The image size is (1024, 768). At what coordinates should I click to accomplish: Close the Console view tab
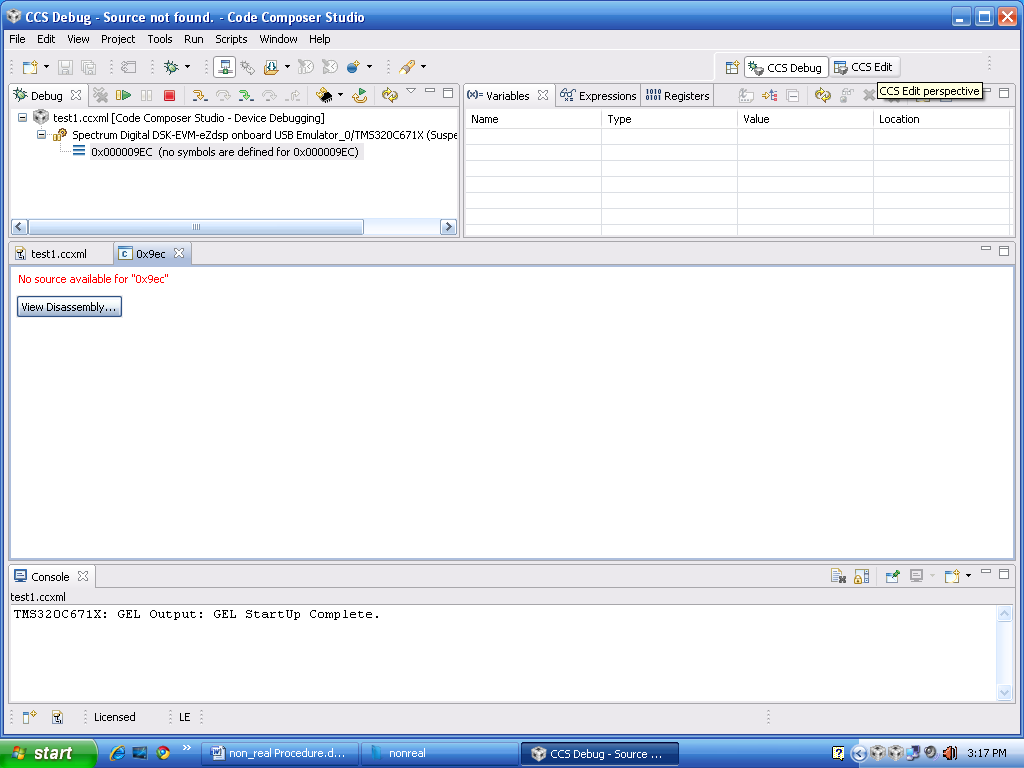coord(83,576)
